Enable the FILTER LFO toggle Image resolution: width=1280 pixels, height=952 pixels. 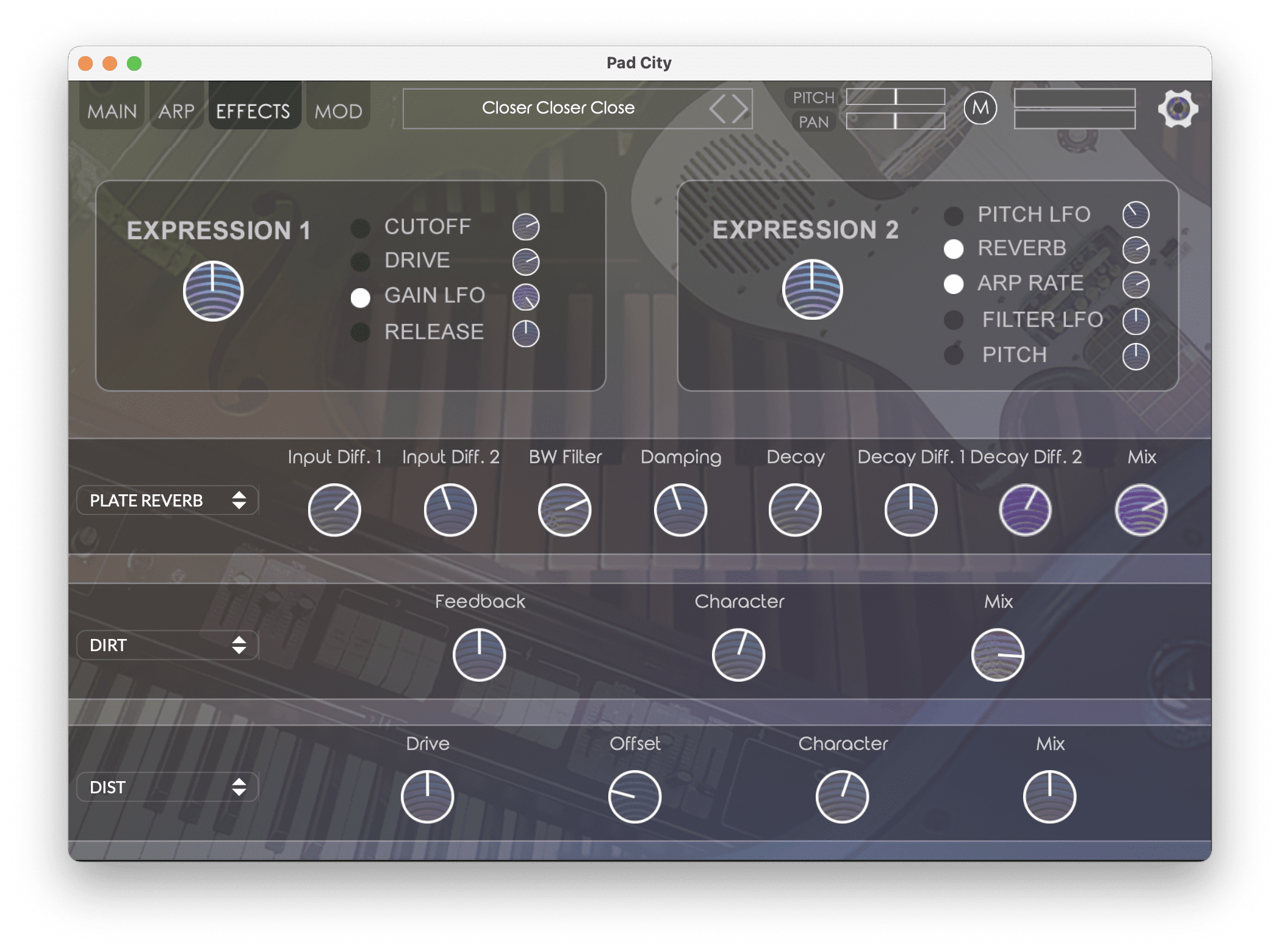[x=954, y=320]
